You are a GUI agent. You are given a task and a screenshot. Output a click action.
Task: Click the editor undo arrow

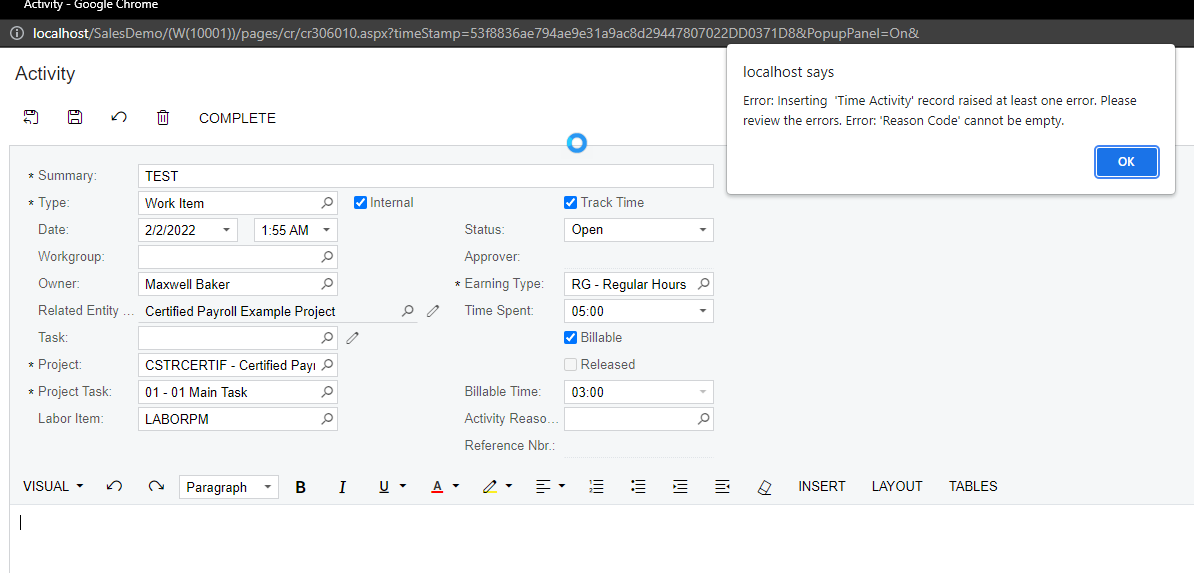[x=115, y=486]
